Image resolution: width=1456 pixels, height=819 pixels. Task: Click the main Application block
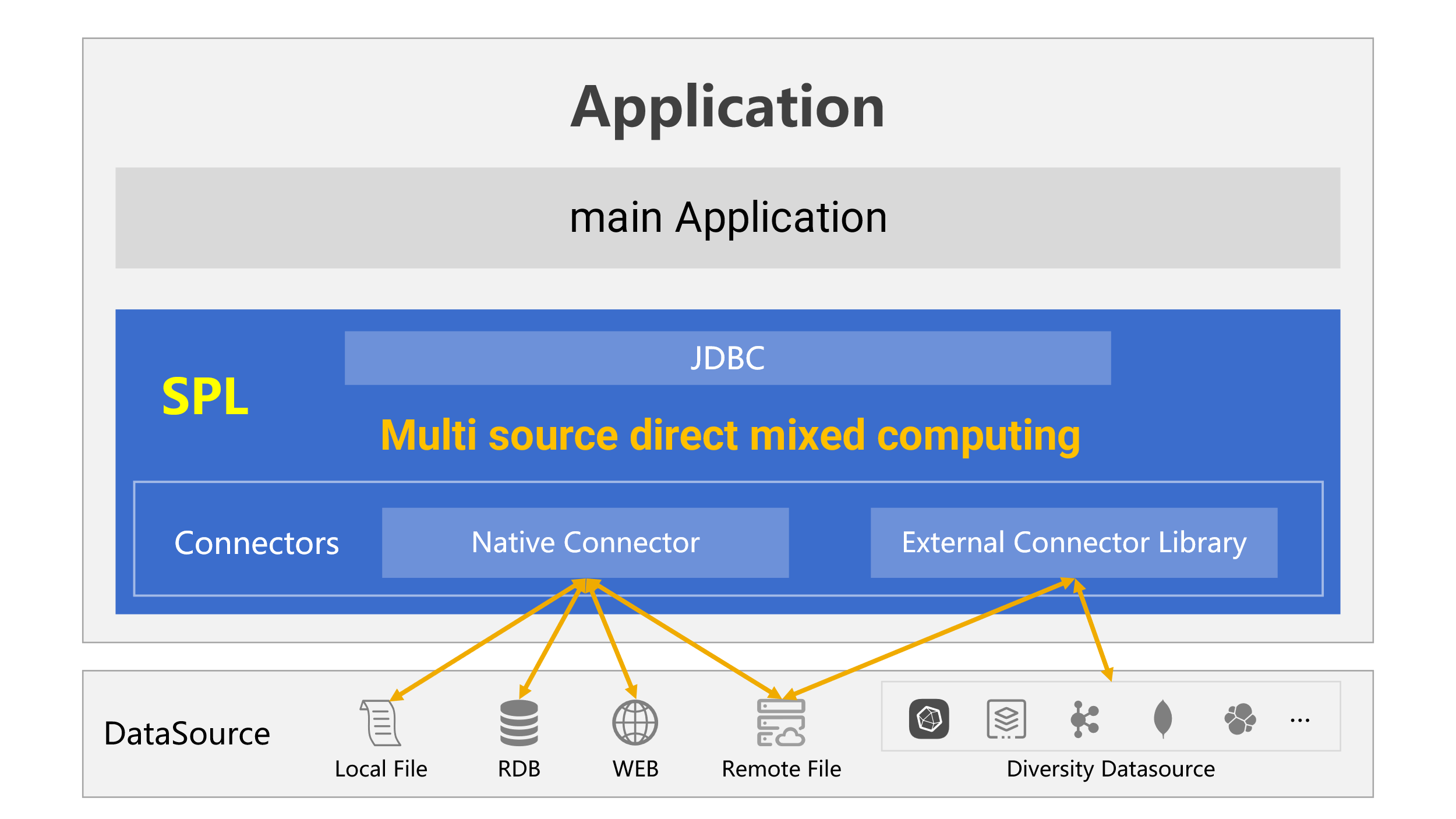pyautogui.click(x=728, y=218)
